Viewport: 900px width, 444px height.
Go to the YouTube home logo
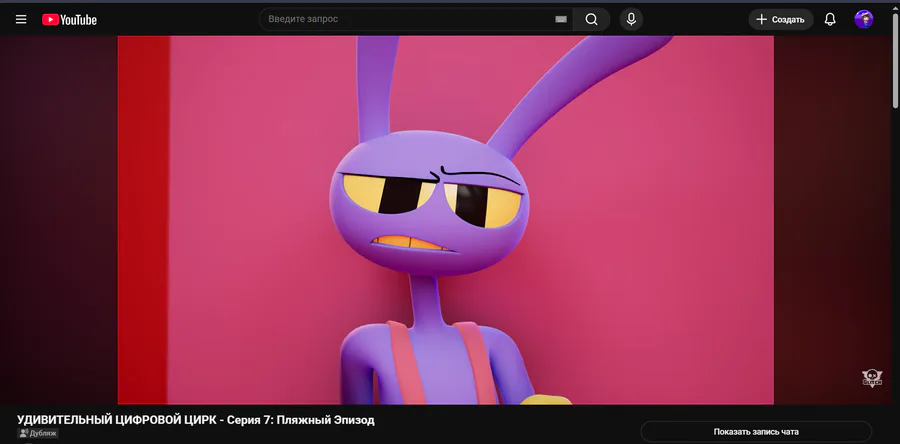[69, 20]
